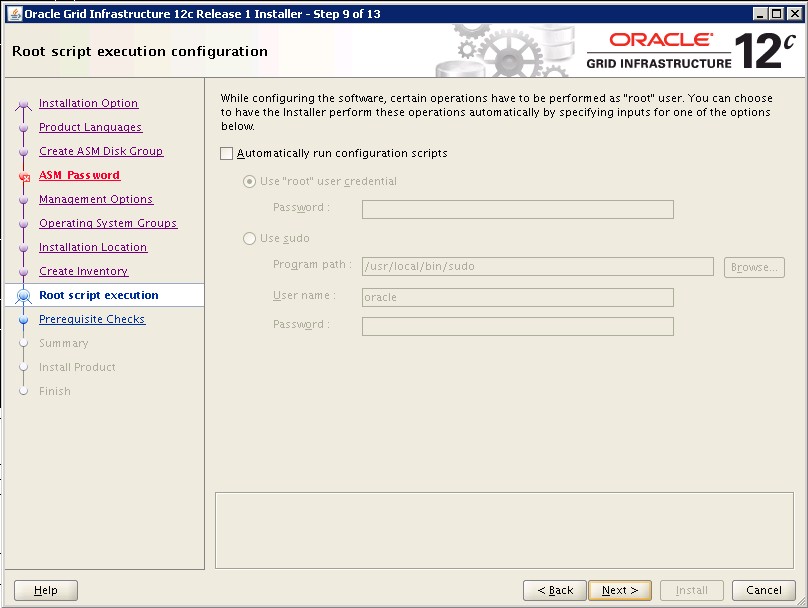The height and width of the screenshot is (608, 808).
Task: Open the ASM Password step
Action: (x=79, y=175)
